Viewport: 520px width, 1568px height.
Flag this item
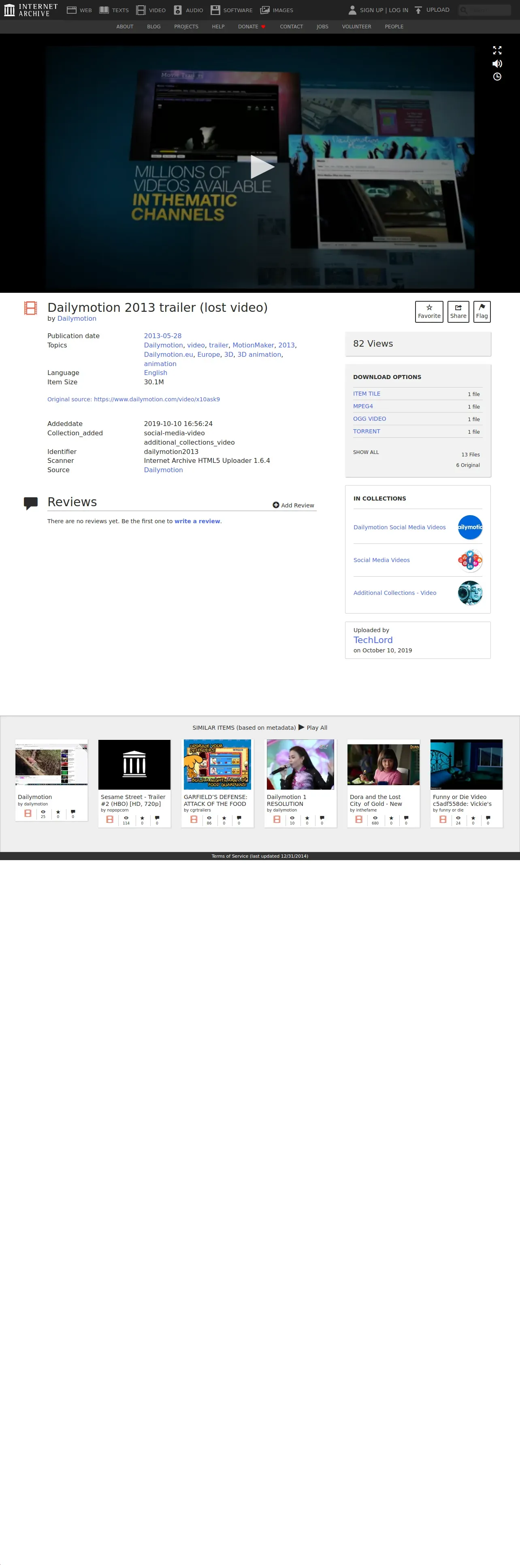482,312
